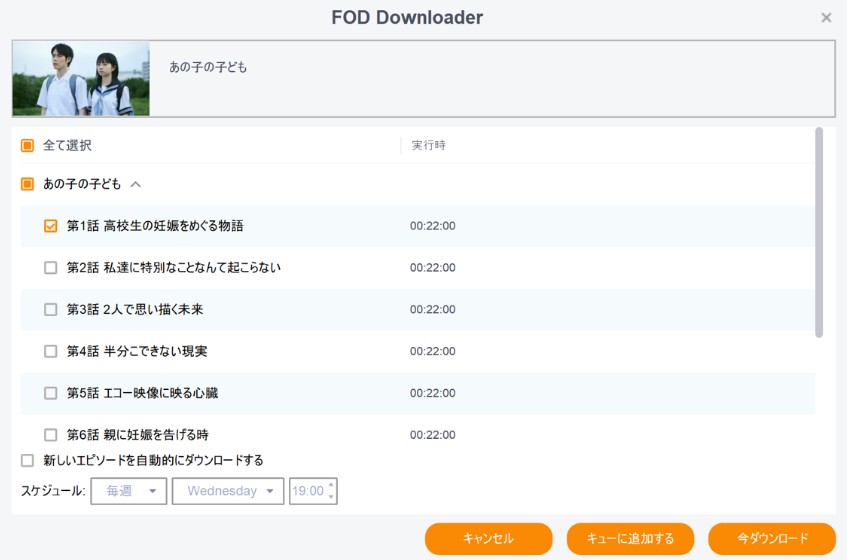Screen dimensions: 847x560
Task: Click the title 第4話 半分こできない現実
Action: tap(137, 351)
